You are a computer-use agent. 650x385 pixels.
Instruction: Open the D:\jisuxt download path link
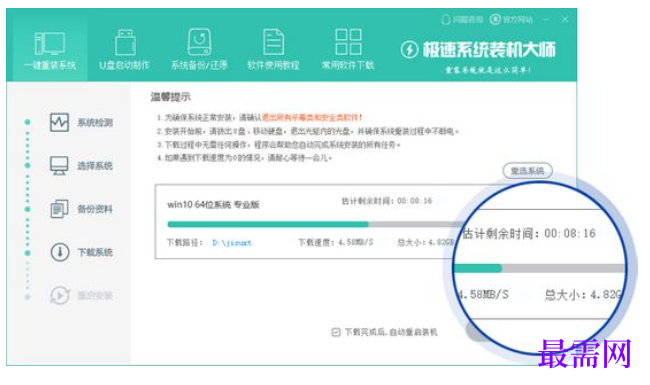pos(232,242)
